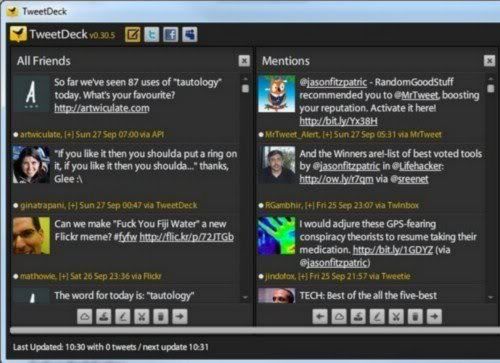Click [+] next to mathowie
This screenshot has height=363, width=500.
pos(63,276)
